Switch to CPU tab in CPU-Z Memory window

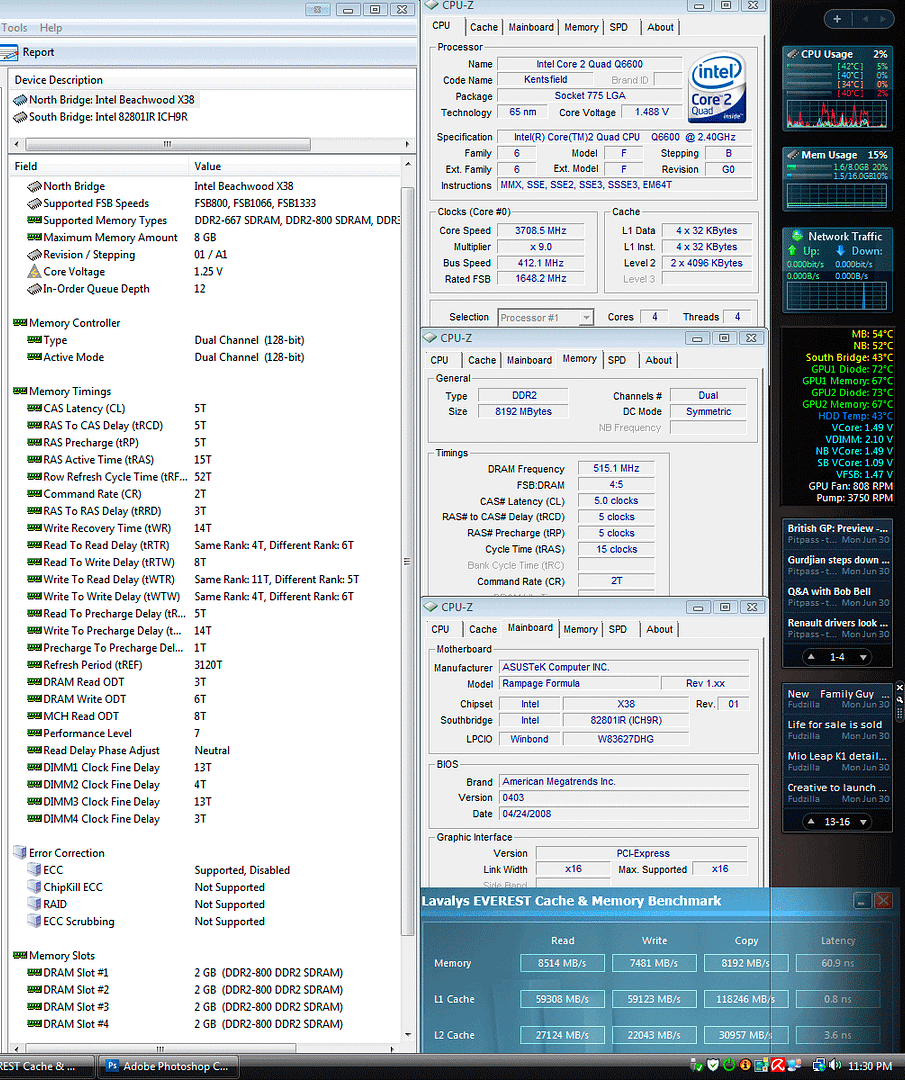click(439, 360)
